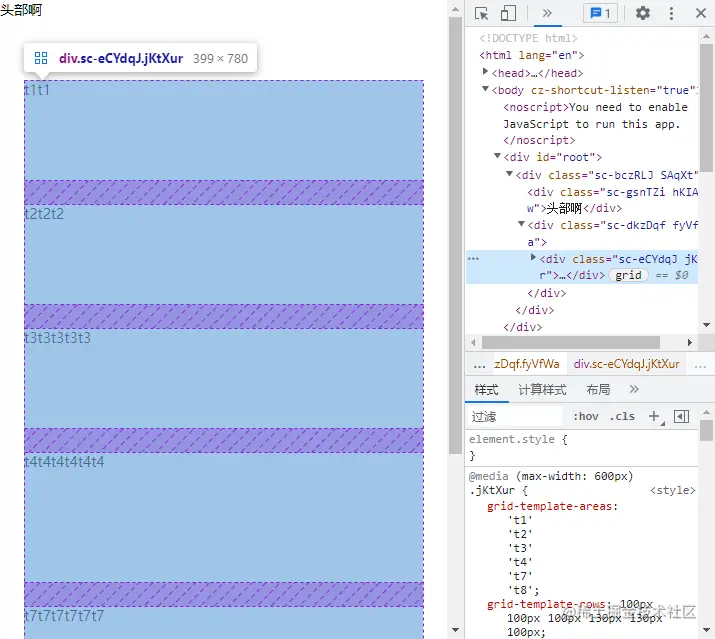Switch to the 计算样式 tab
Image resolution: width=715 pixels, height=639 pixels.
pos(543,390)
